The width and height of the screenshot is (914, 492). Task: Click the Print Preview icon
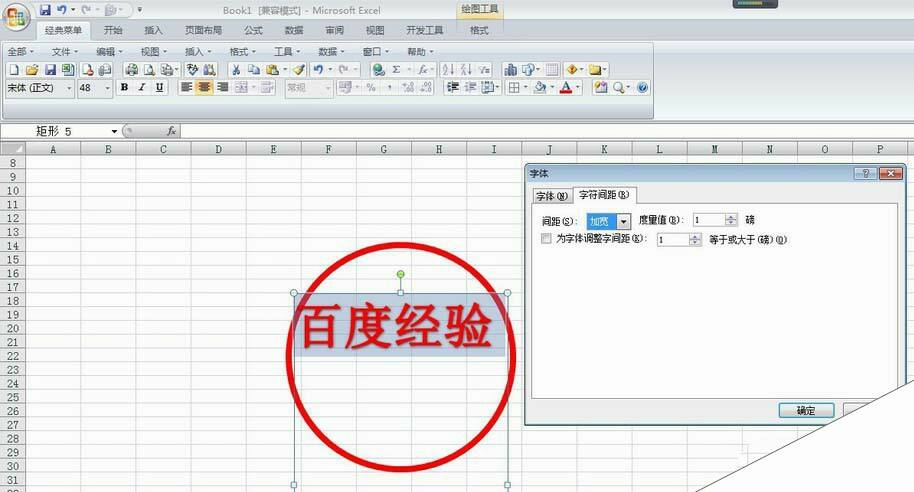pyautogui.click(x=149, y=70)
